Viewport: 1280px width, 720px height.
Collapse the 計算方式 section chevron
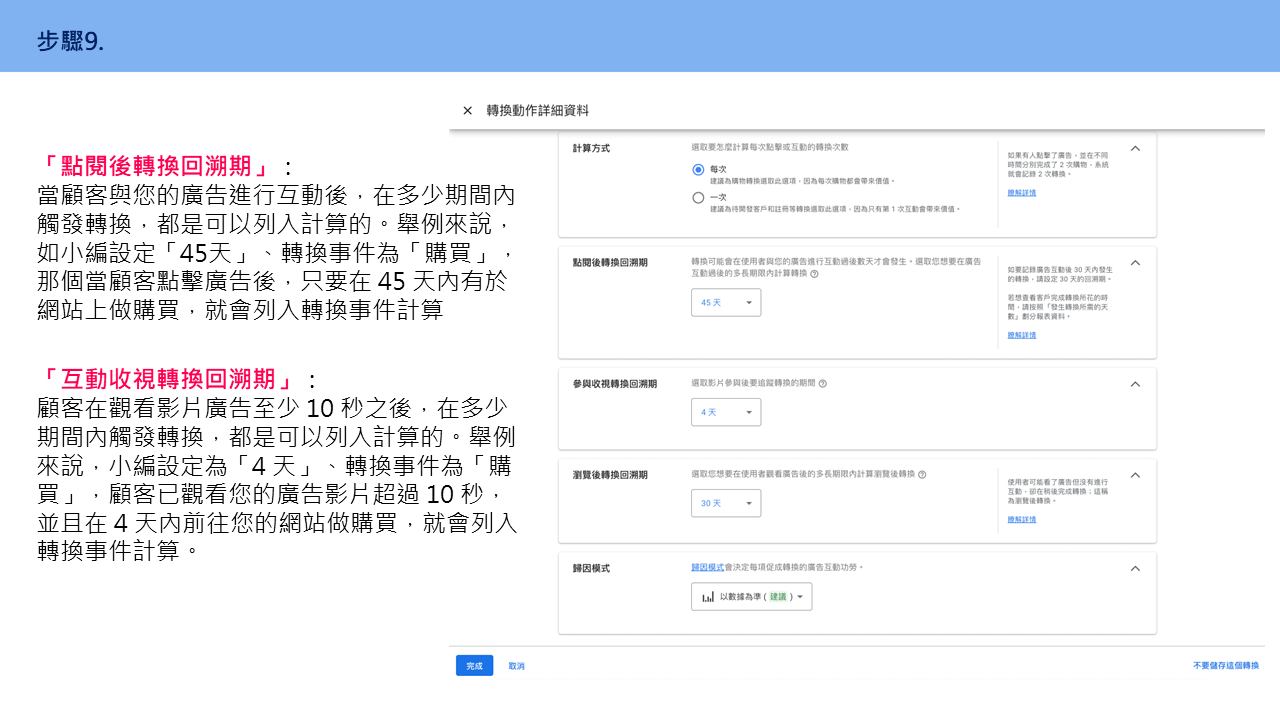point(1135,148)
